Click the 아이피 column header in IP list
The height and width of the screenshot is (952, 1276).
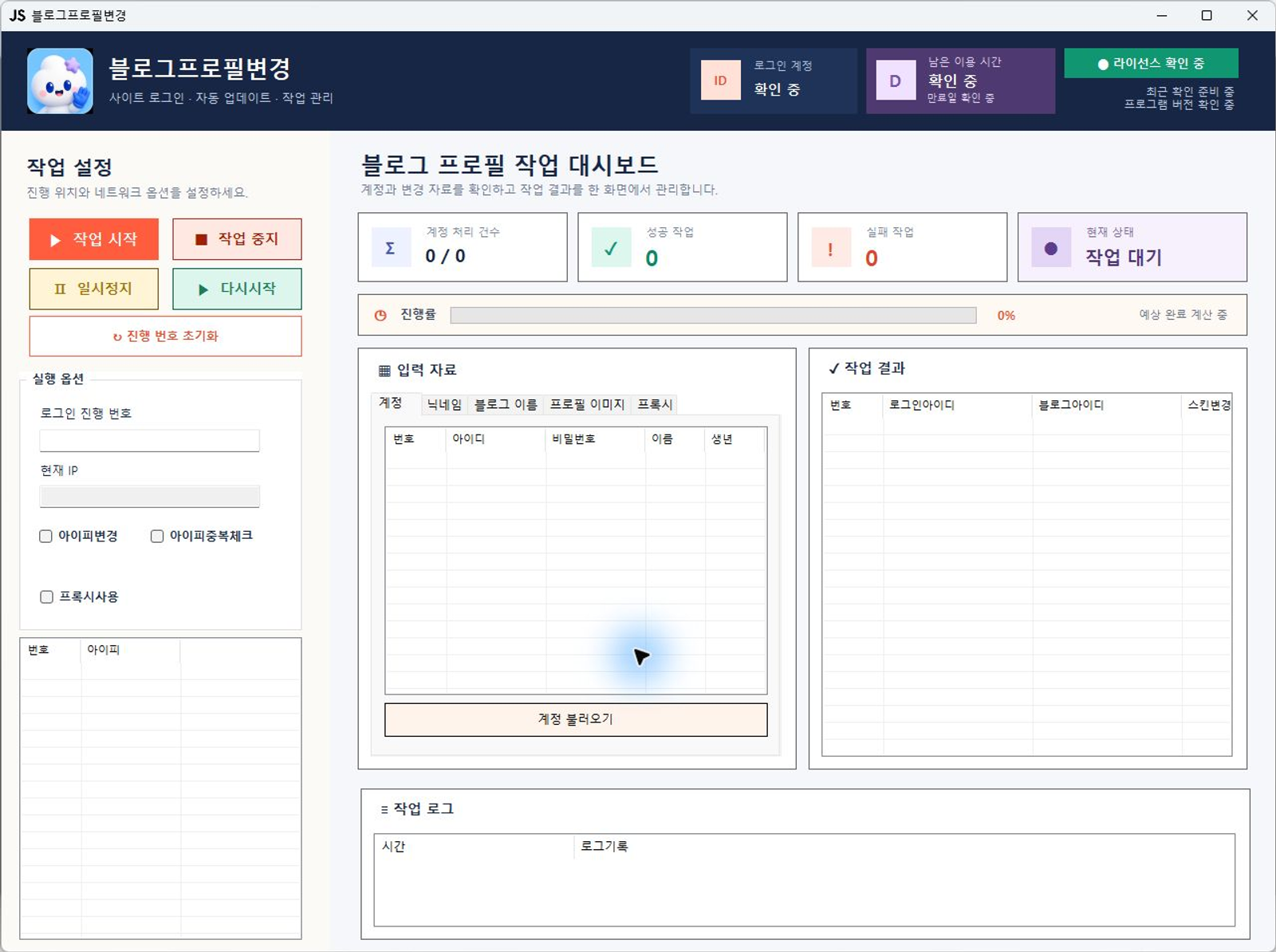tap(130, 650)
